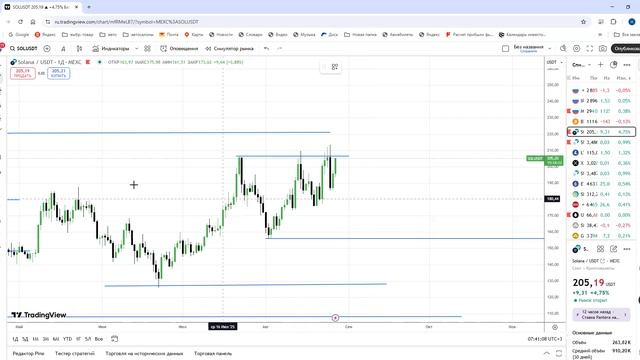Select the watchlist row showing 0,54% change
Image resolution: width=640 pixels, height=360 pixels.
click(601, 184)
